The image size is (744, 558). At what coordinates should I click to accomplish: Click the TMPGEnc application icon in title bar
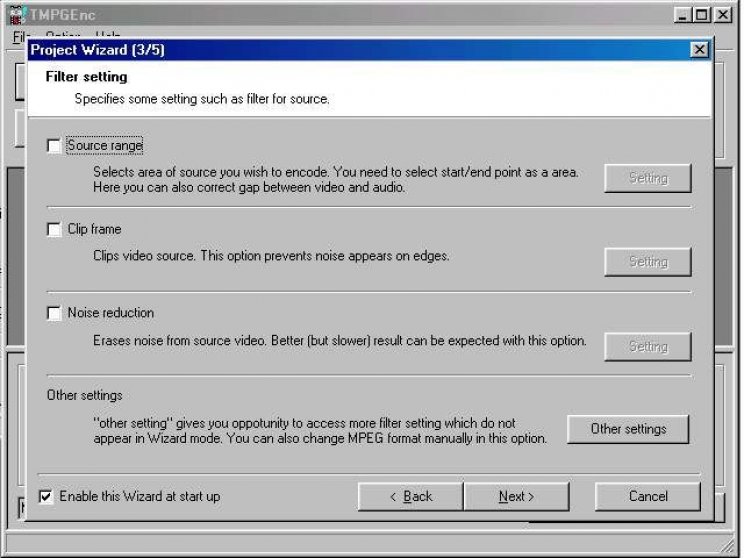coord(17,15)
